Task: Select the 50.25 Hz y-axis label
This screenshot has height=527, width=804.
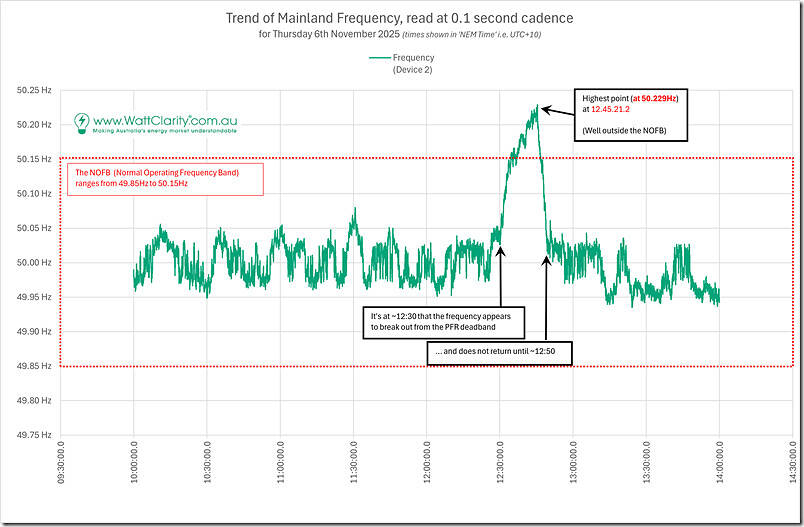Action: click(35, 91)
